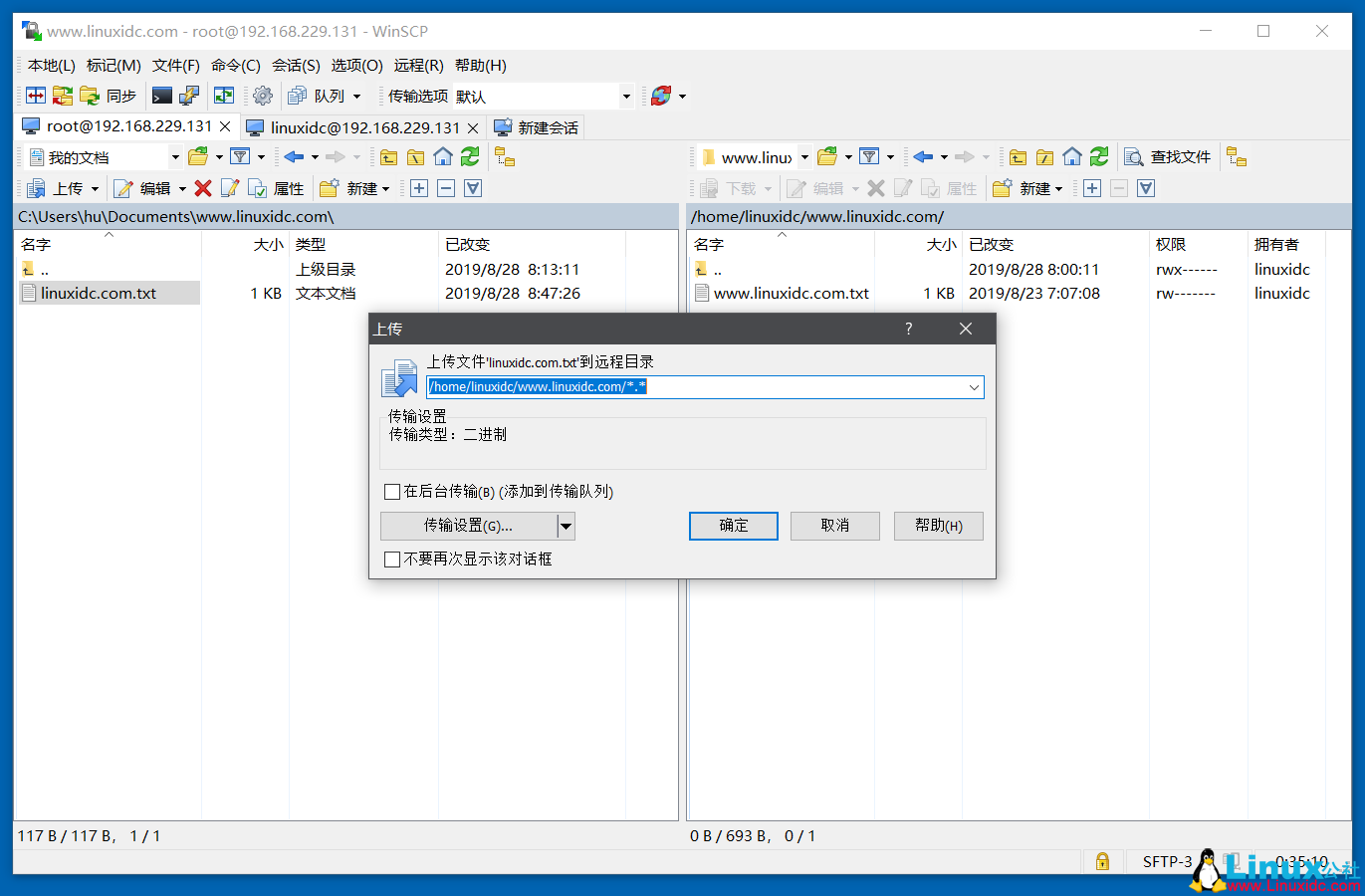Screen dimensions: 1365x896
Task: Click local panel filter icon
Action: click(x=240, y=156)
